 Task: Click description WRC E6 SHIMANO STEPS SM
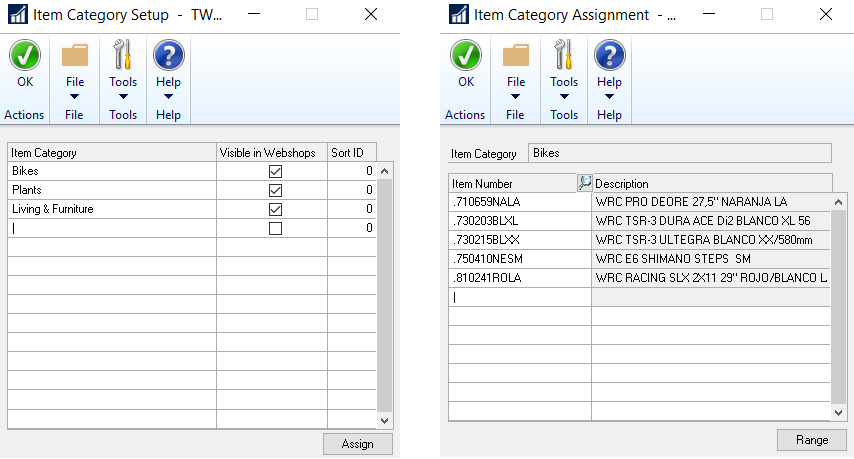[711, 259]
